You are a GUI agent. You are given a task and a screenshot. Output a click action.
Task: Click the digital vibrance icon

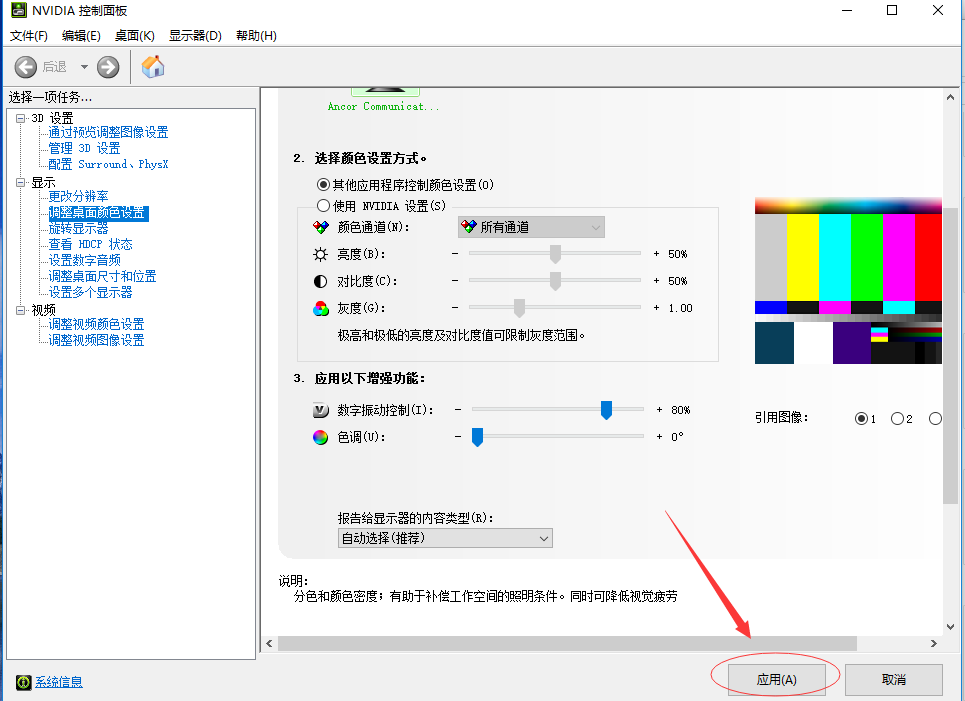pos(321,410)
